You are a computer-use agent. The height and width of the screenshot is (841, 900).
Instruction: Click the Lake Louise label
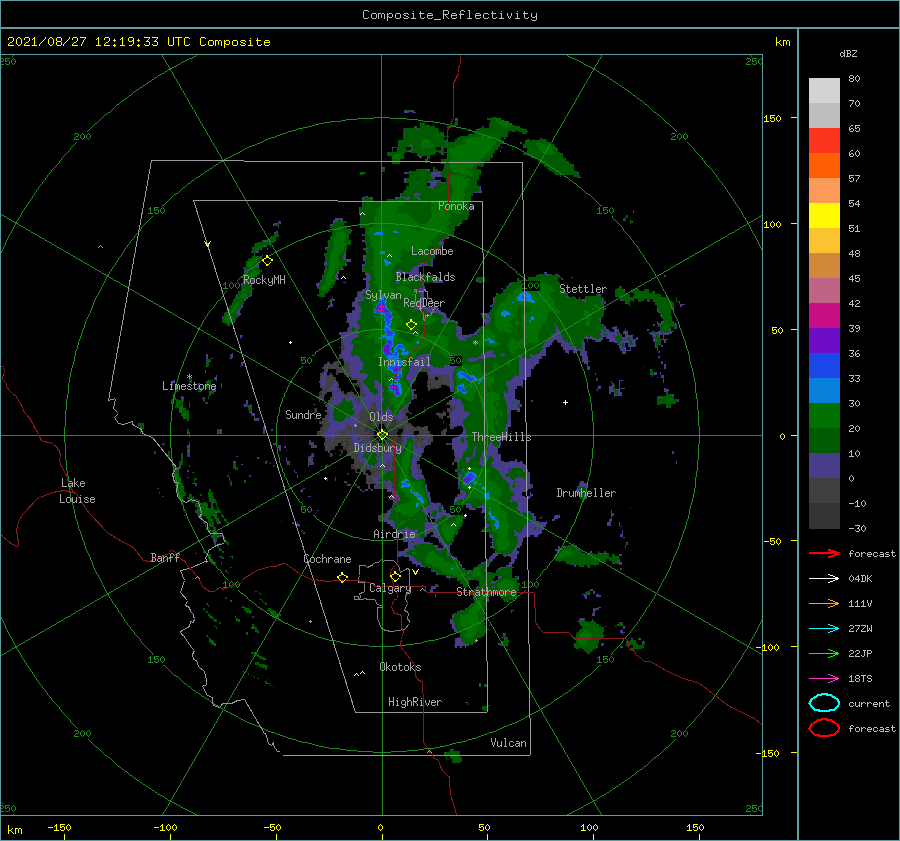point(77,491)
